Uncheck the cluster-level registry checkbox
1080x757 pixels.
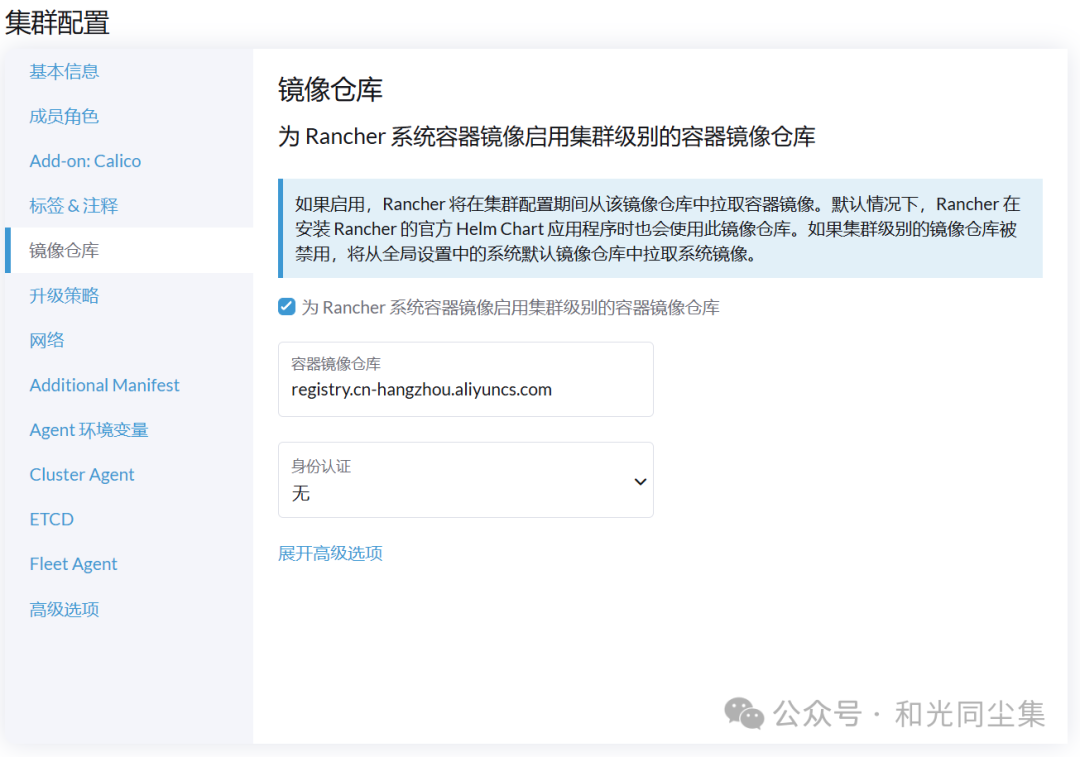(x=287, y=307)
